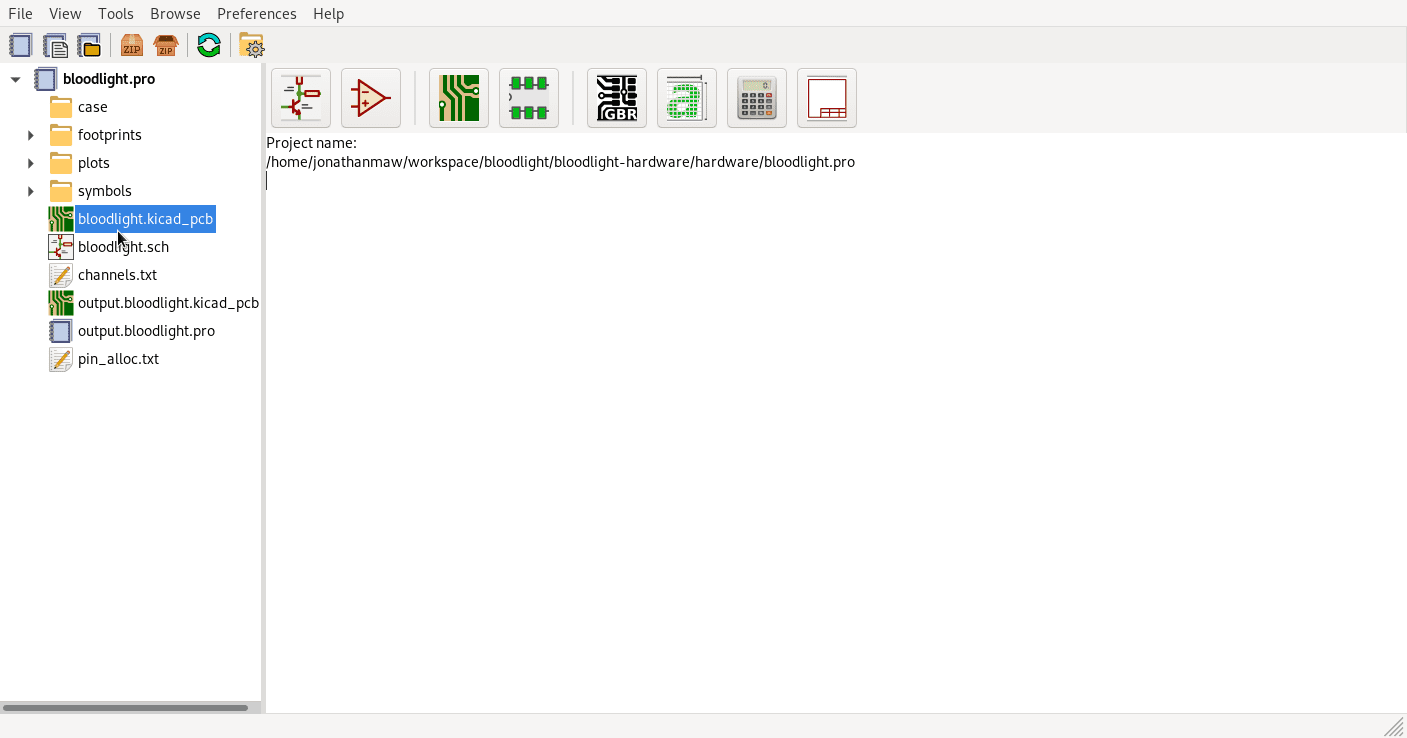Click the project tree horizontal scrollbar

click(125, 708)
